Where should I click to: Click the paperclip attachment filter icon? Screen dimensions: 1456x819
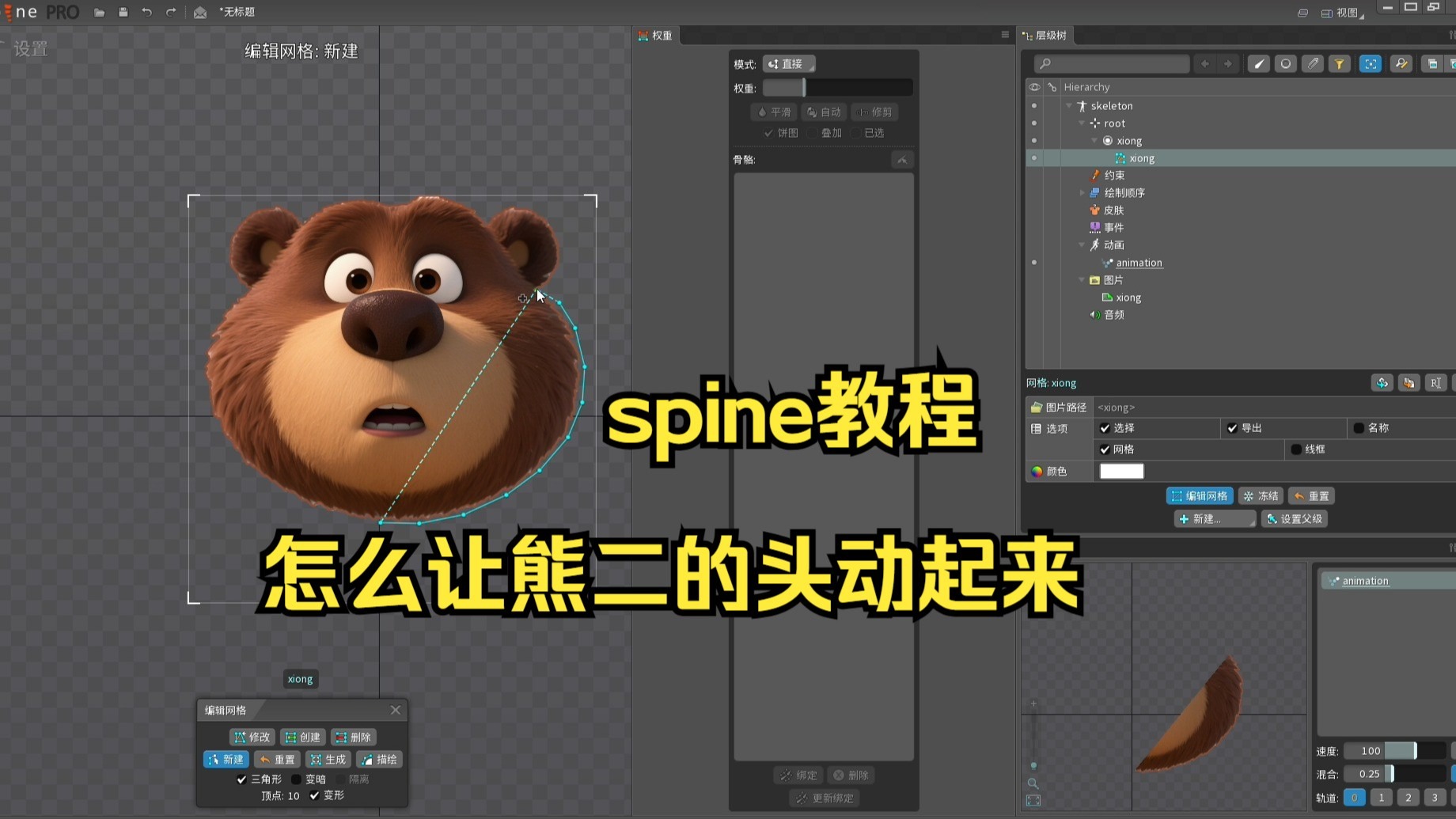click(x=1313, y=64)
